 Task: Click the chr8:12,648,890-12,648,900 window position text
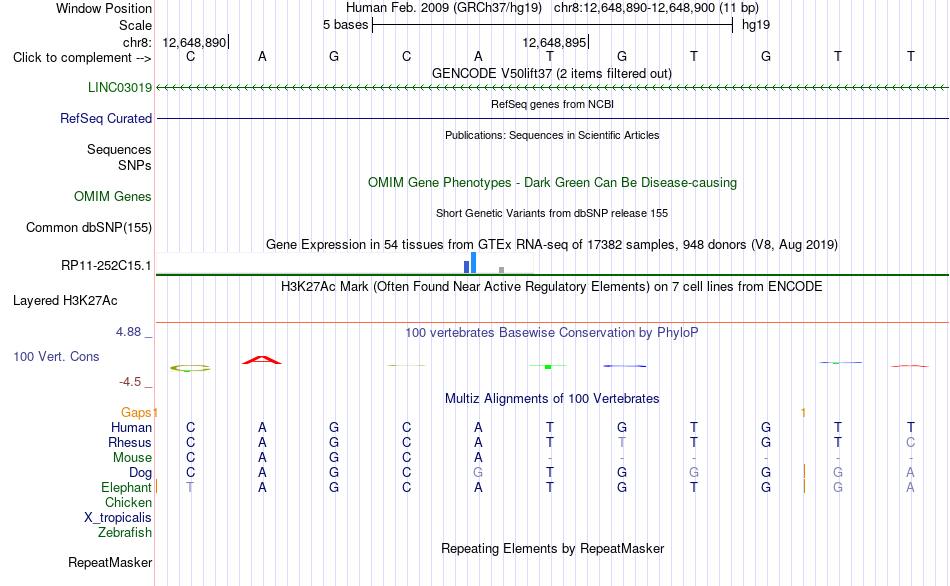(656, 8)
